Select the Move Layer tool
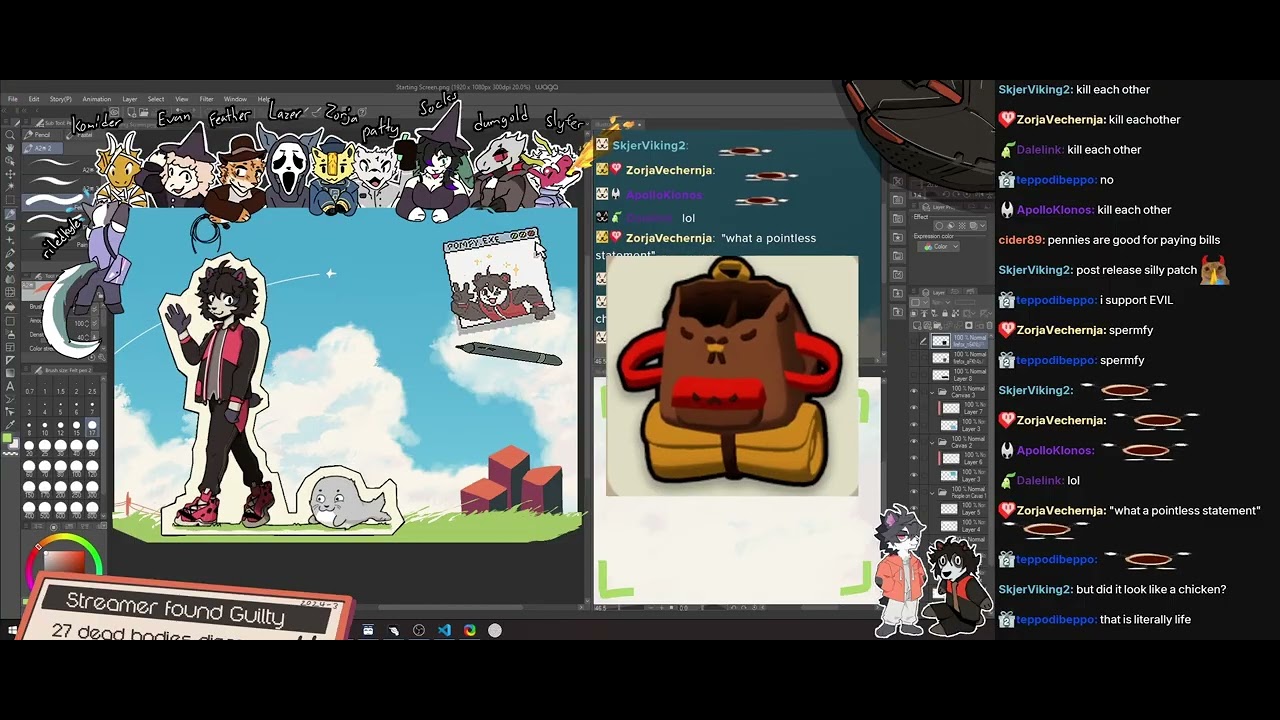Screen dimensions: 1280x720 point(10,174)
